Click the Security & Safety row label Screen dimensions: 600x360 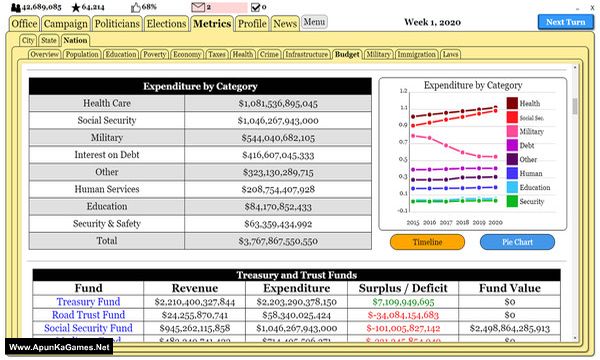[107, 224]
